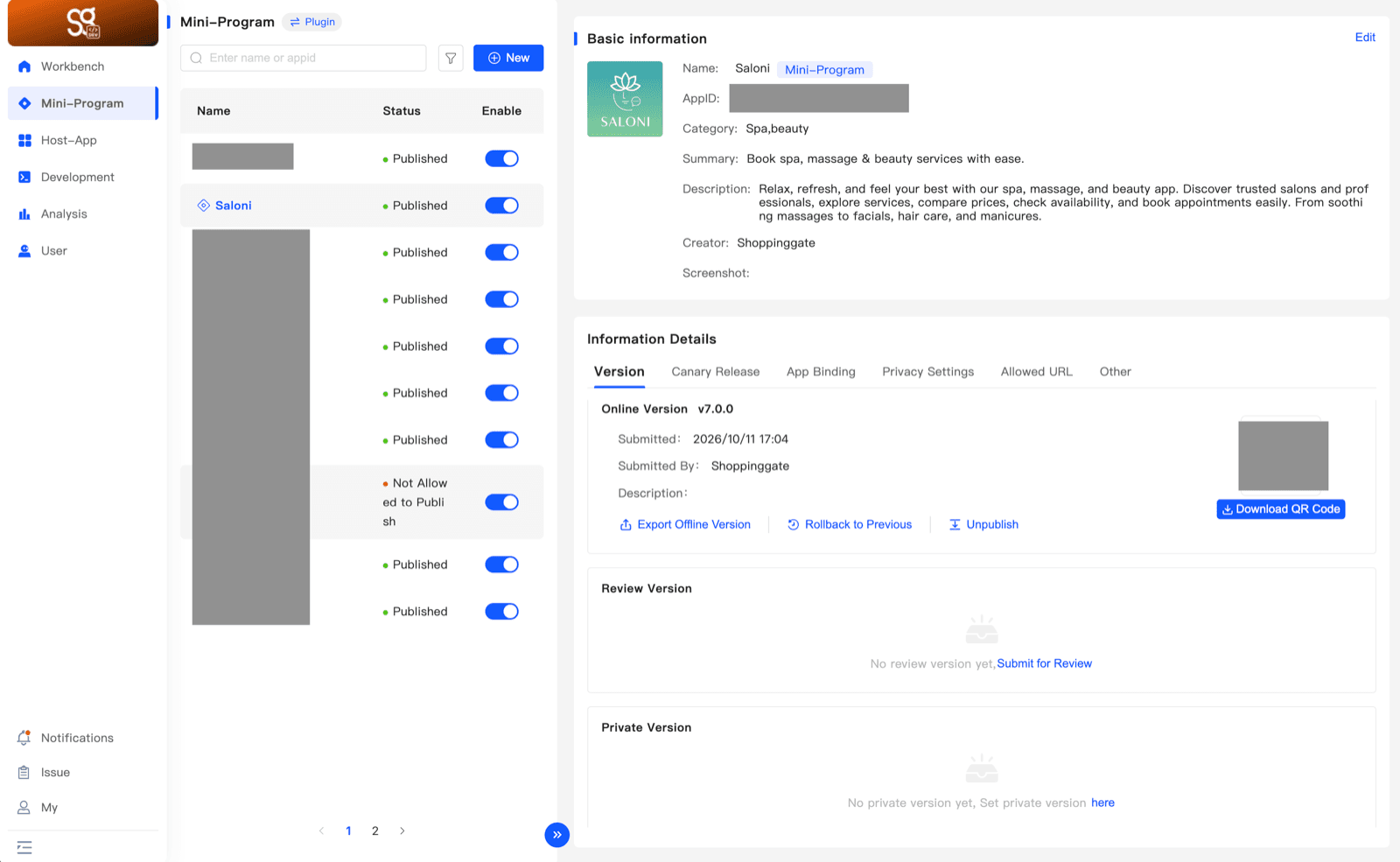The width and height of the screenshot is (1400, 862).
Task: Open the Notifications bell icon
Action: pyautogui.click(x=24, y=738)
